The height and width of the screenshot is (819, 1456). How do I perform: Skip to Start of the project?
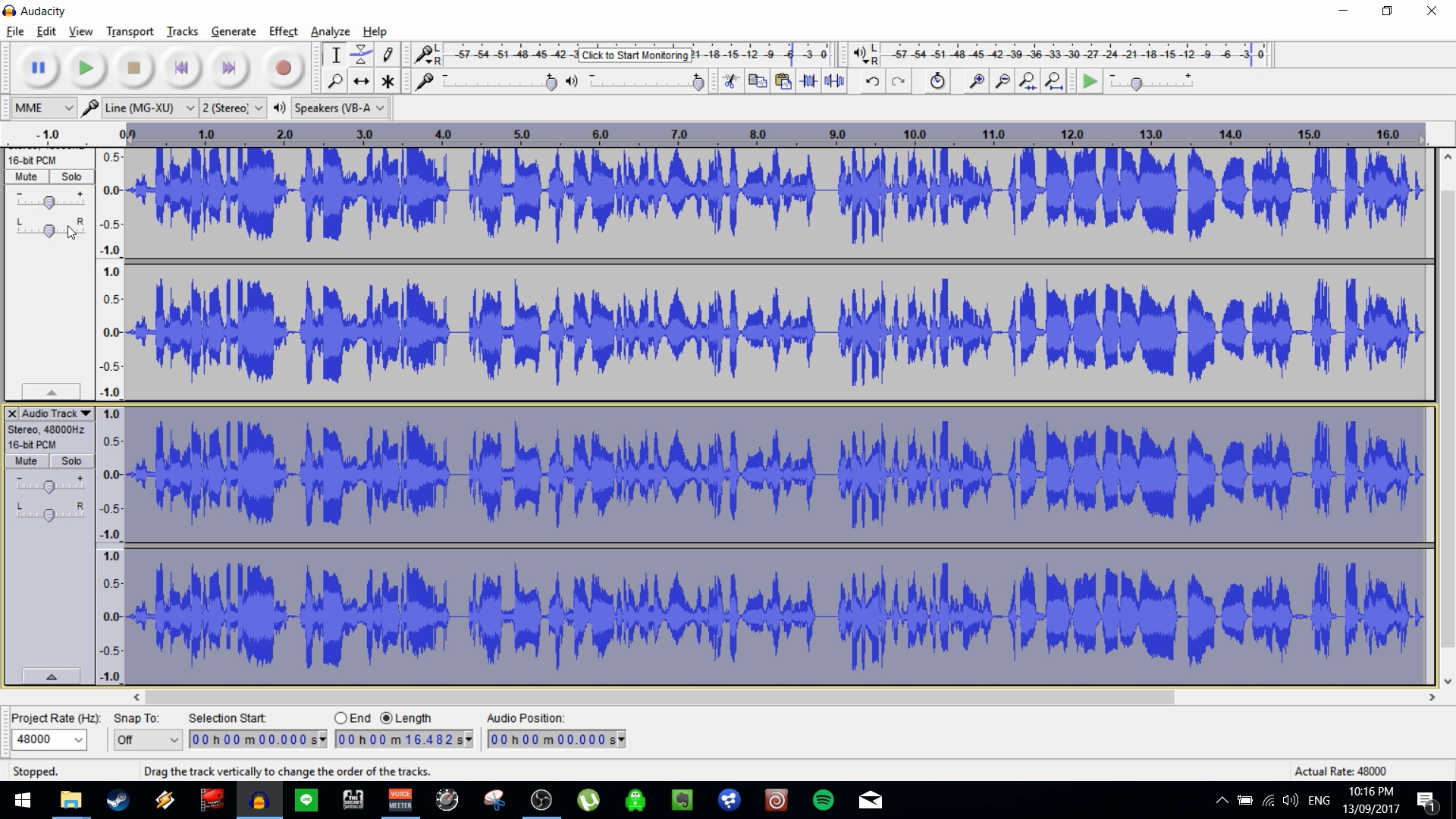point(181,68)
